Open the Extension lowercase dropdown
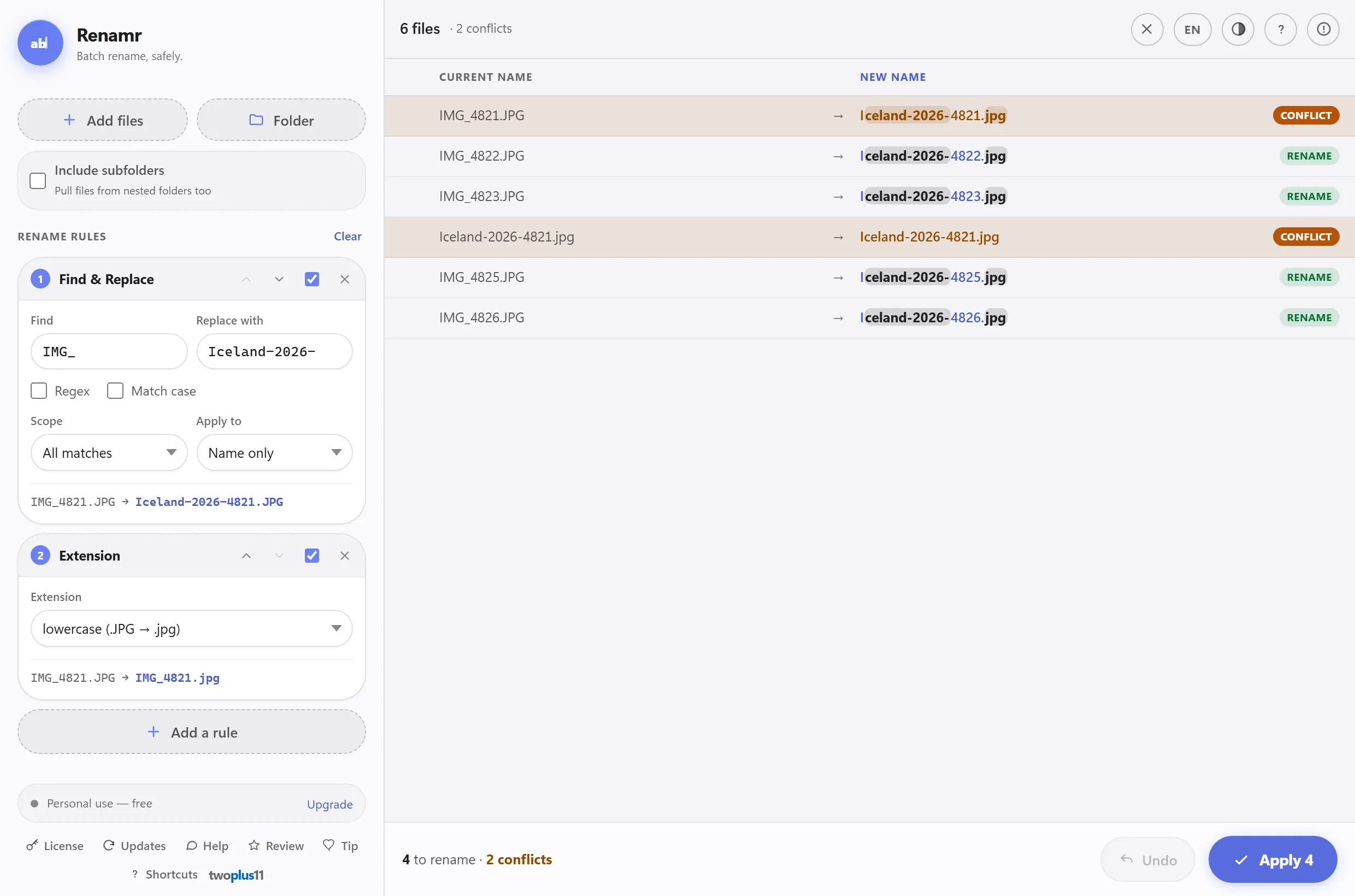The width and height of the screenshot is (1355, 896). point(191,629)
